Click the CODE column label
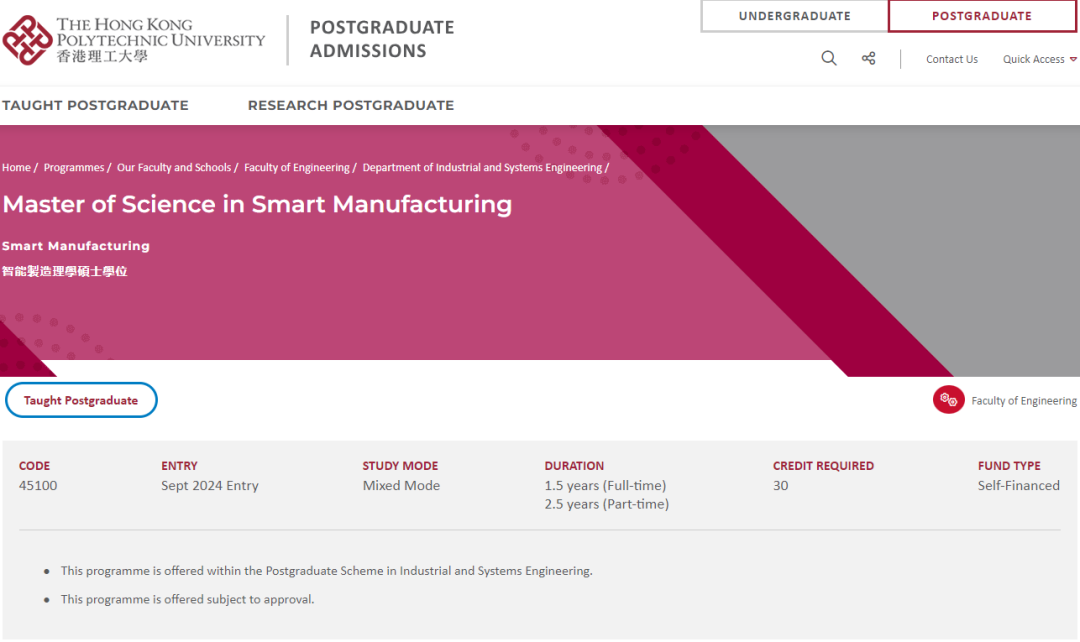The height and width of the screenshot is (642, 1080). [x=34, y=466]
